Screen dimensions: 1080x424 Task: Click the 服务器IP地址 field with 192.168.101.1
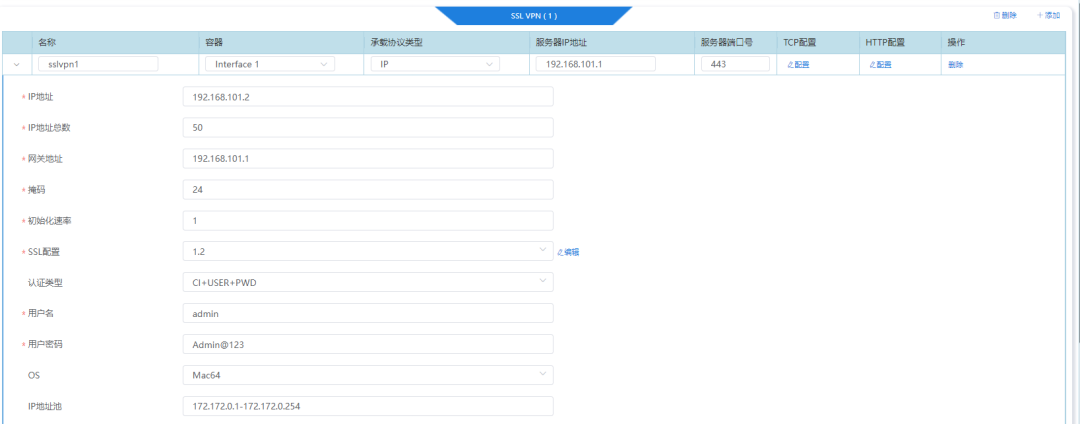(x=595, y=64)
